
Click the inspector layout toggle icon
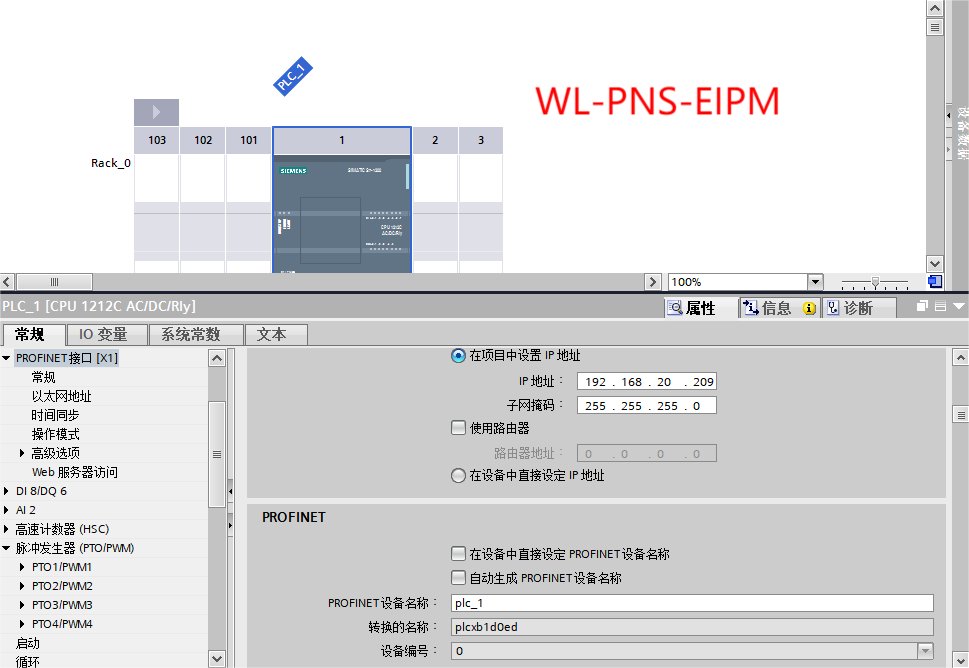pyautogui.click(x=941, y=306)
